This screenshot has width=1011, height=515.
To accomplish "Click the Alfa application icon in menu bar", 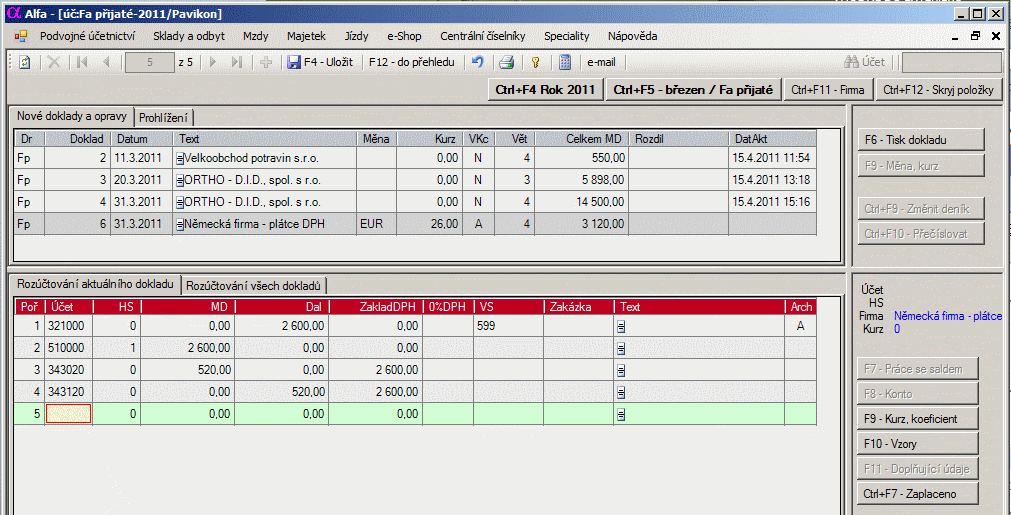I will (21, 36).
